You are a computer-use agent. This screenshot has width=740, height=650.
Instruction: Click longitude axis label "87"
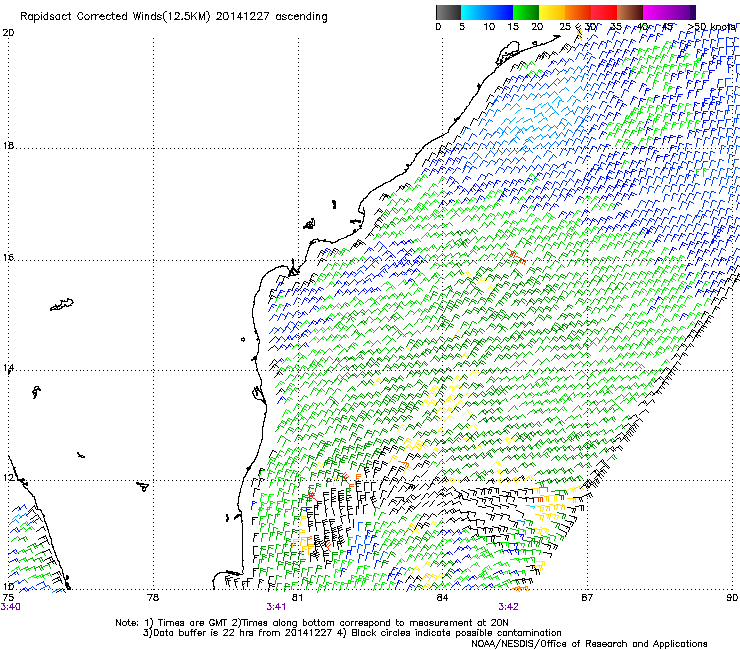click(x=587, y=597)
